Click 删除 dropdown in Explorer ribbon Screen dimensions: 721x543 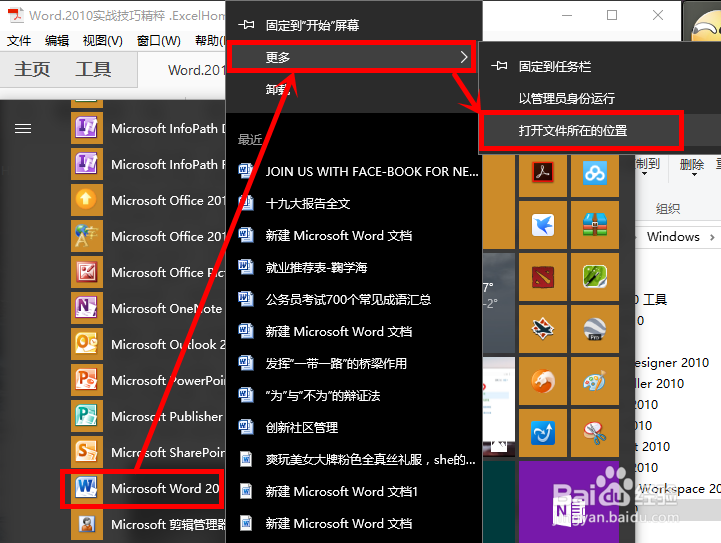pos(692,166)
